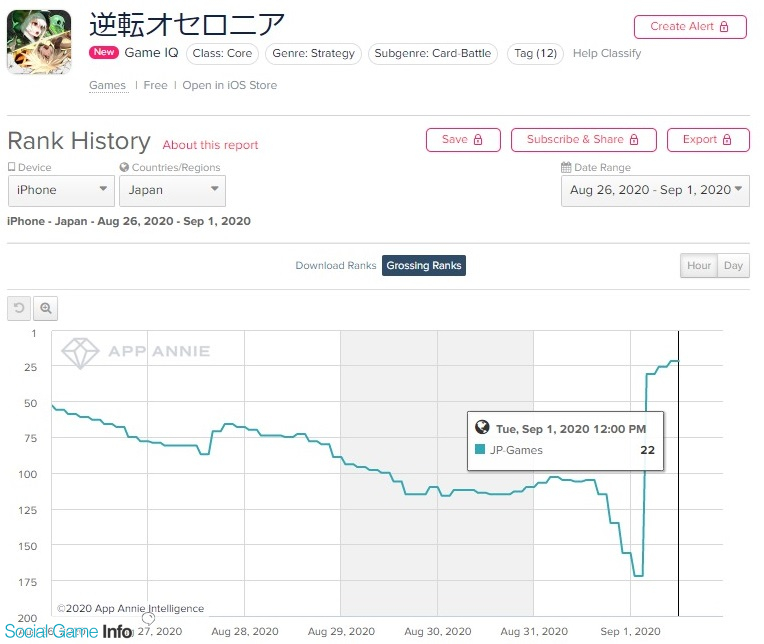Click the 逆転オセロニア app title

tap(187, 25)
